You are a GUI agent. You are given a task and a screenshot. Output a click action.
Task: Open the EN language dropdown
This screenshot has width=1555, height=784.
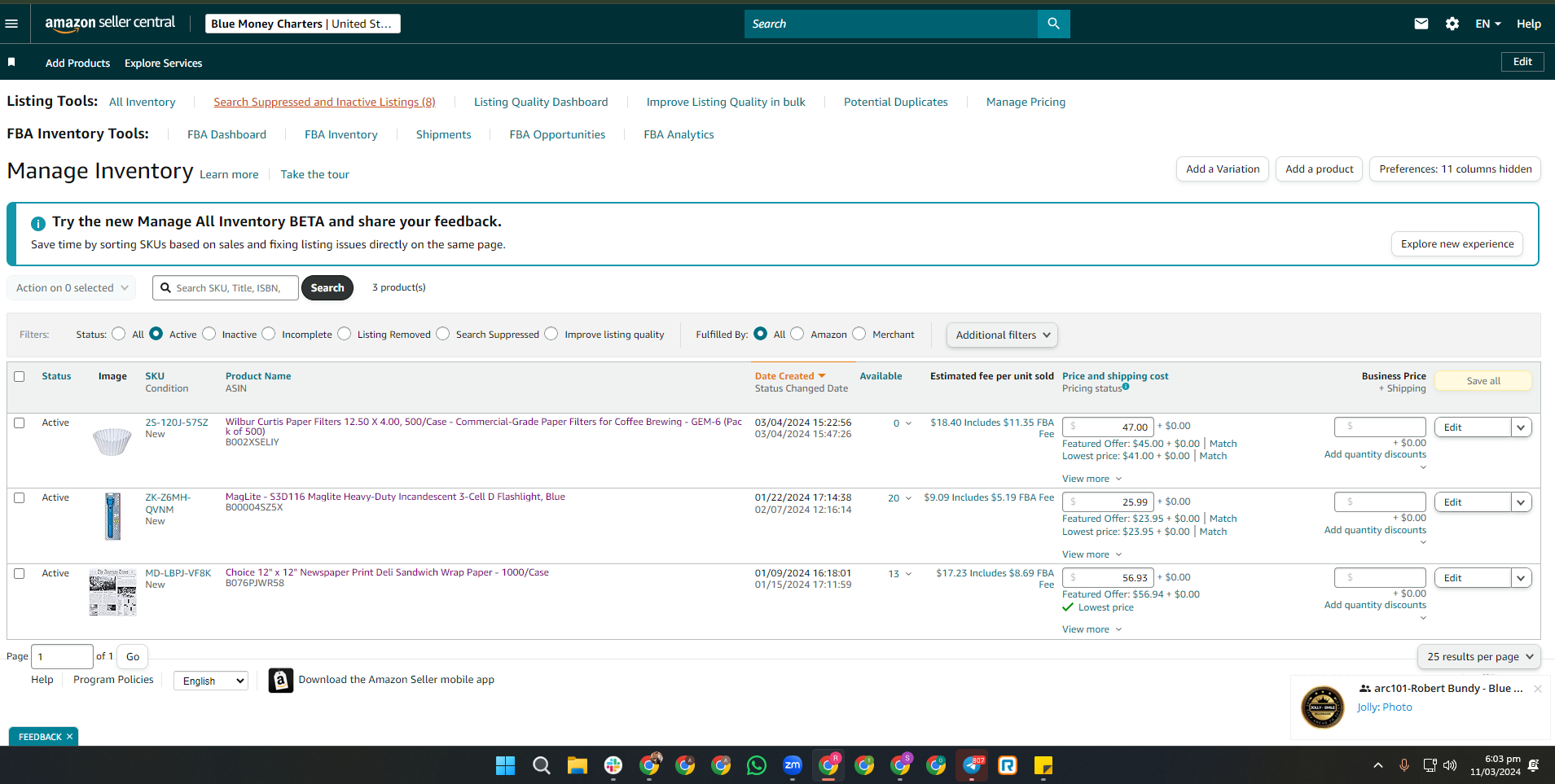[x=1487, y=24]
